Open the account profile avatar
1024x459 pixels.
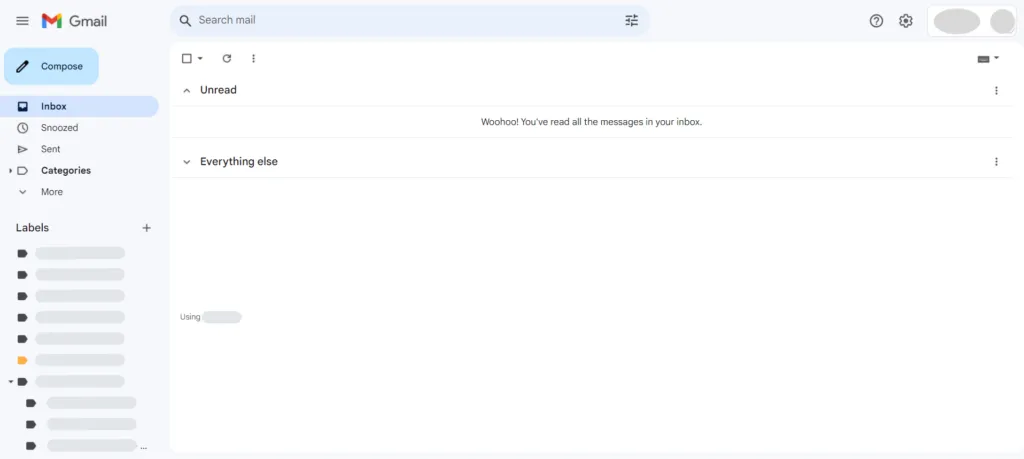(x=1002, y=22)
